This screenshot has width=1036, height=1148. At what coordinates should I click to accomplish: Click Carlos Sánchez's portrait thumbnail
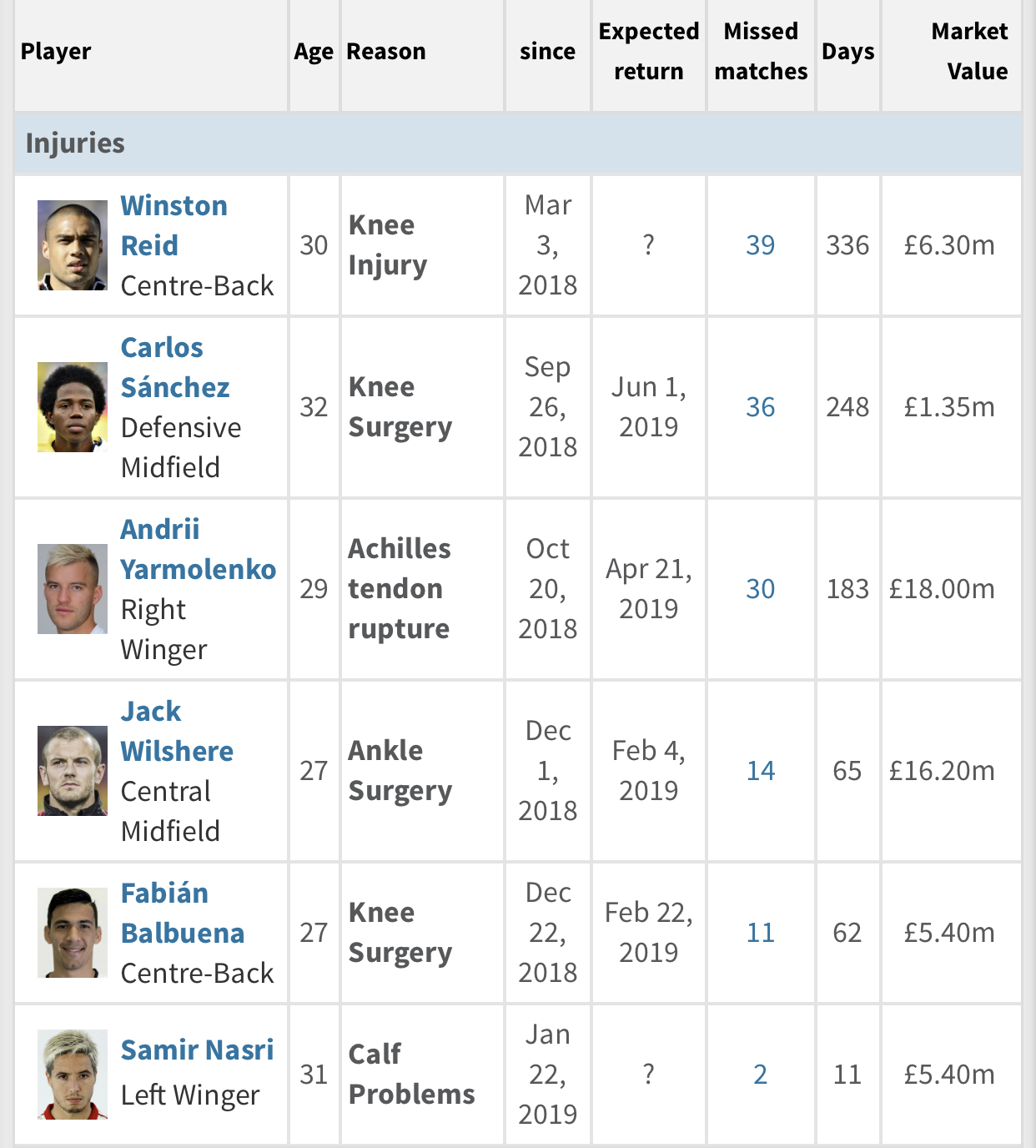pyautogui.click(x=73, y=407)
